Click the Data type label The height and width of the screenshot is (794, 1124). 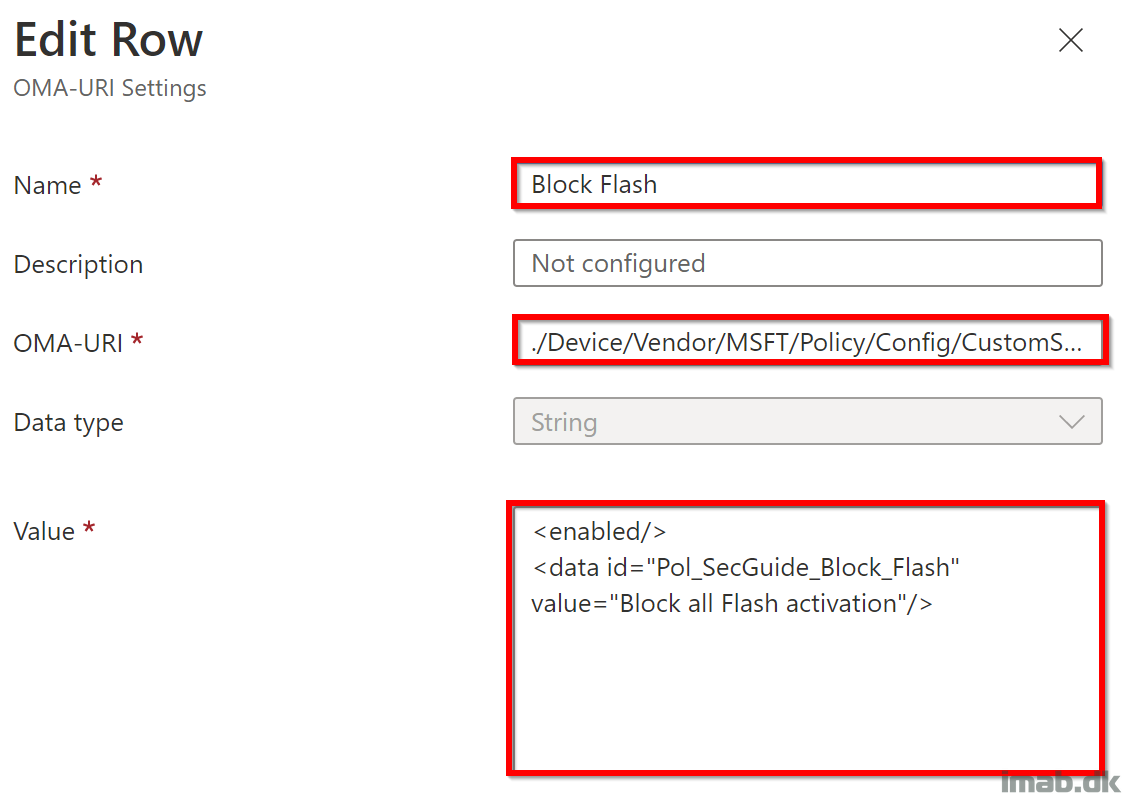click(68, 423)
